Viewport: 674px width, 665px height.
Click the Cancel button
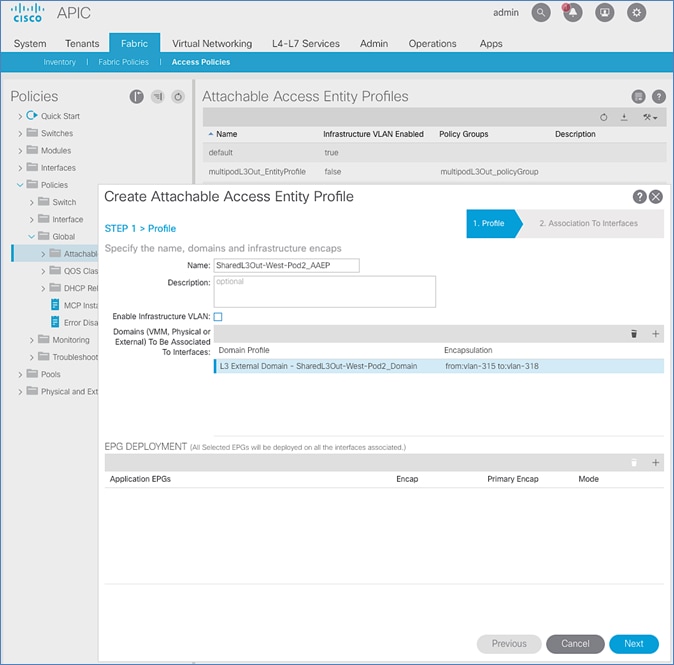point(575,644)
